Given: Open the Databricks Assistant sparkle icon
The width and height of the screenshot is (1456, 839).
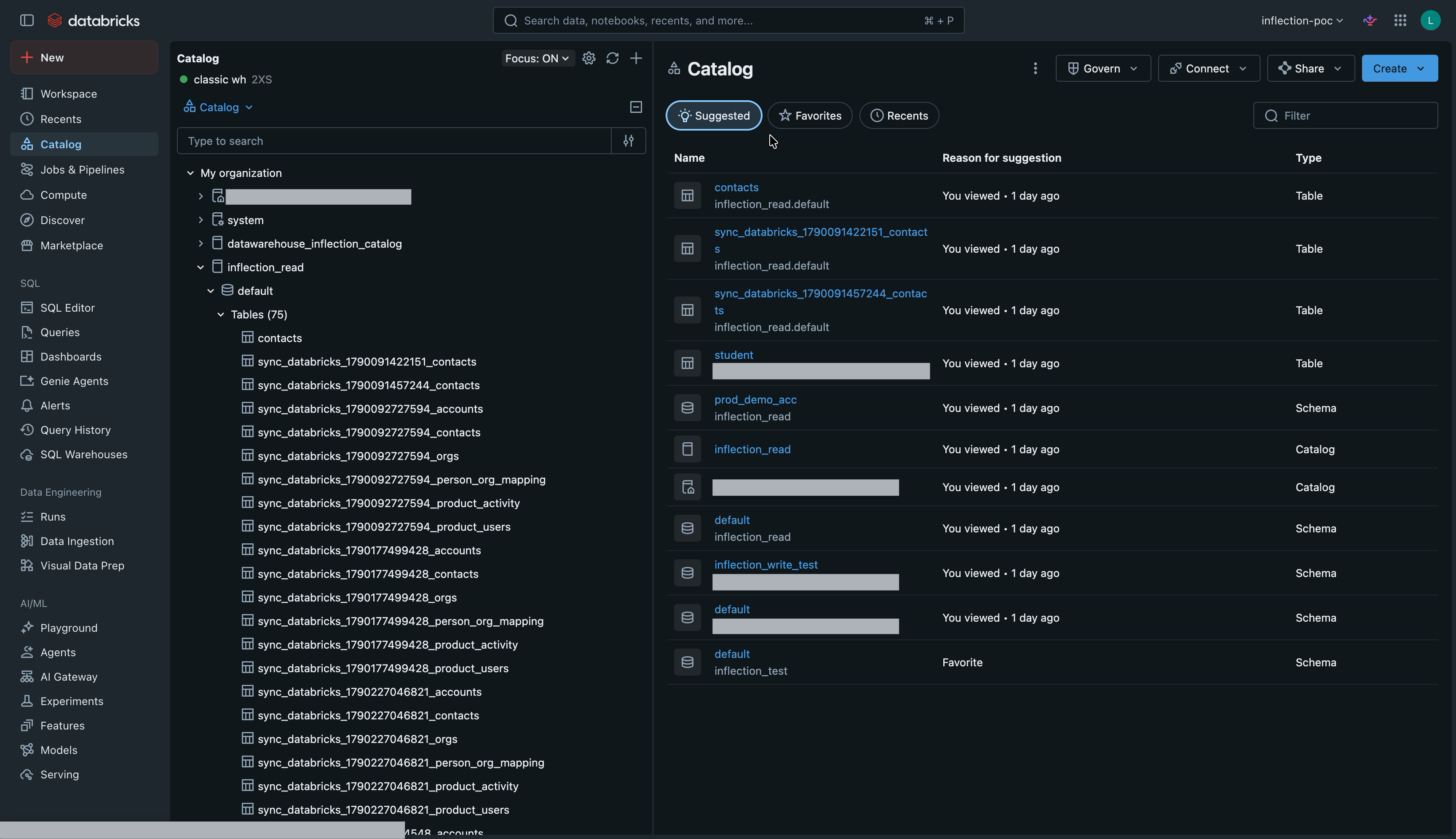Looking at the screenshot, I should (x=1370, y=20).
